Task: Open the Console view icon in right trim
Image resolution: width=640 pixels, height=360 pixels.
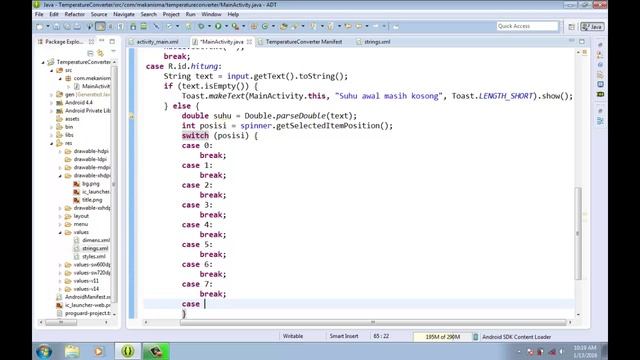Action: pos(600,84)
